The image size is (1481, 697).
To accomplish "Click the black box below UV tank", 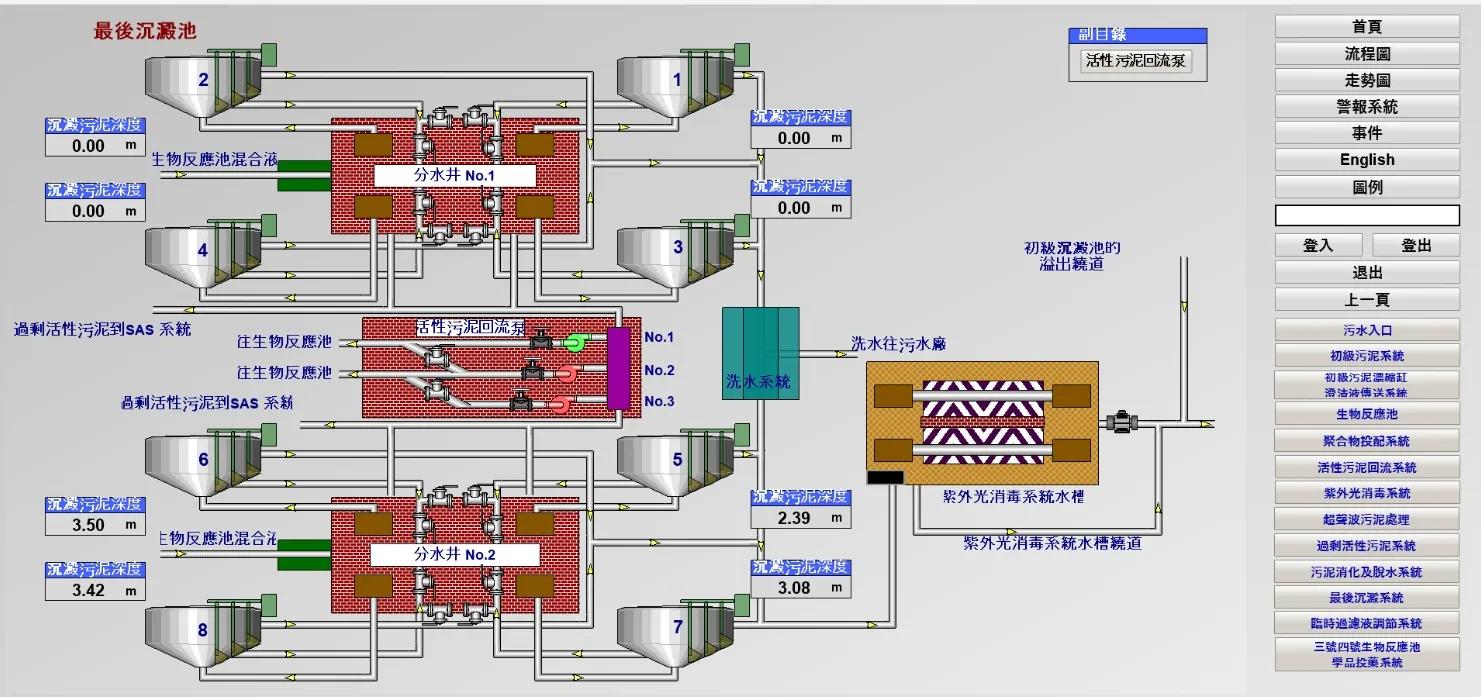I will coord(885,478).
